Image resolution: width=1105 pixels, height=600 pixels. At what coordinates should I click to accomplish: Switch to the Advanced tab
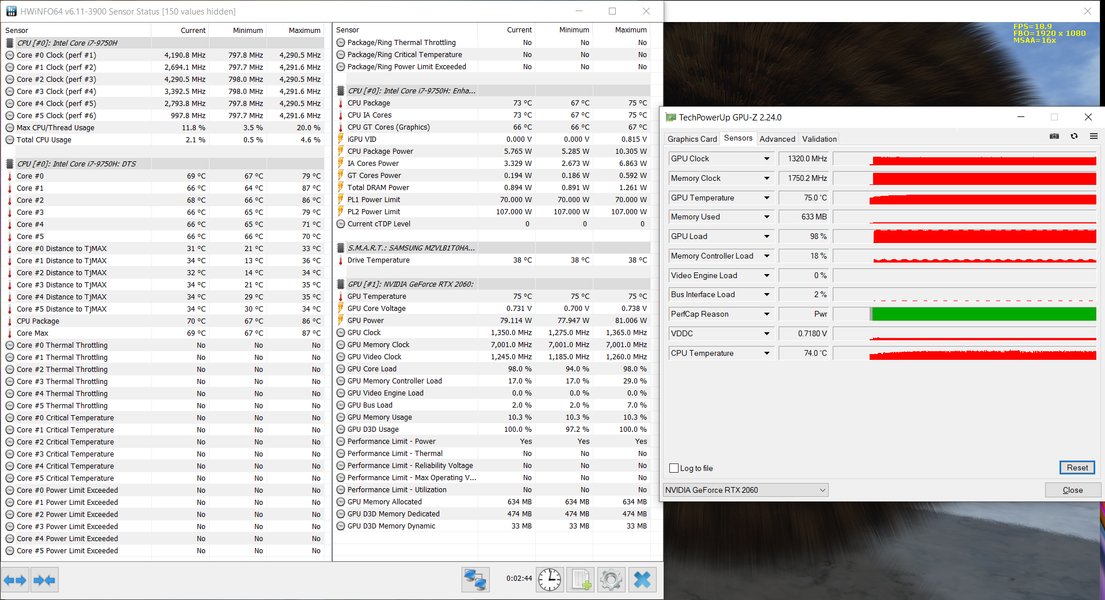[x=777, y=139]
